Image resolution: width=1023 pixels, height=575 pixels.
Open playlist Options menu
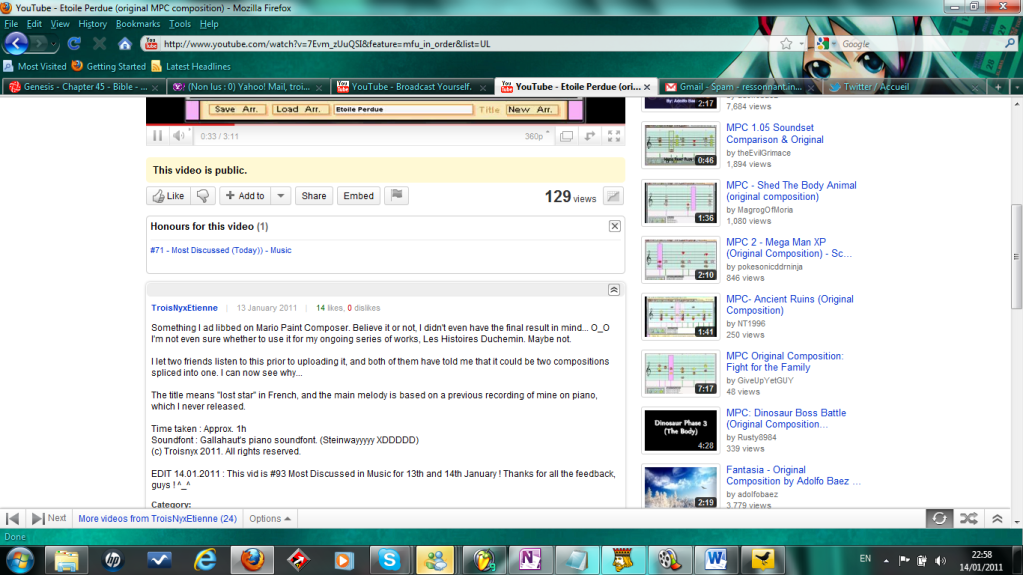coord(269,518)
